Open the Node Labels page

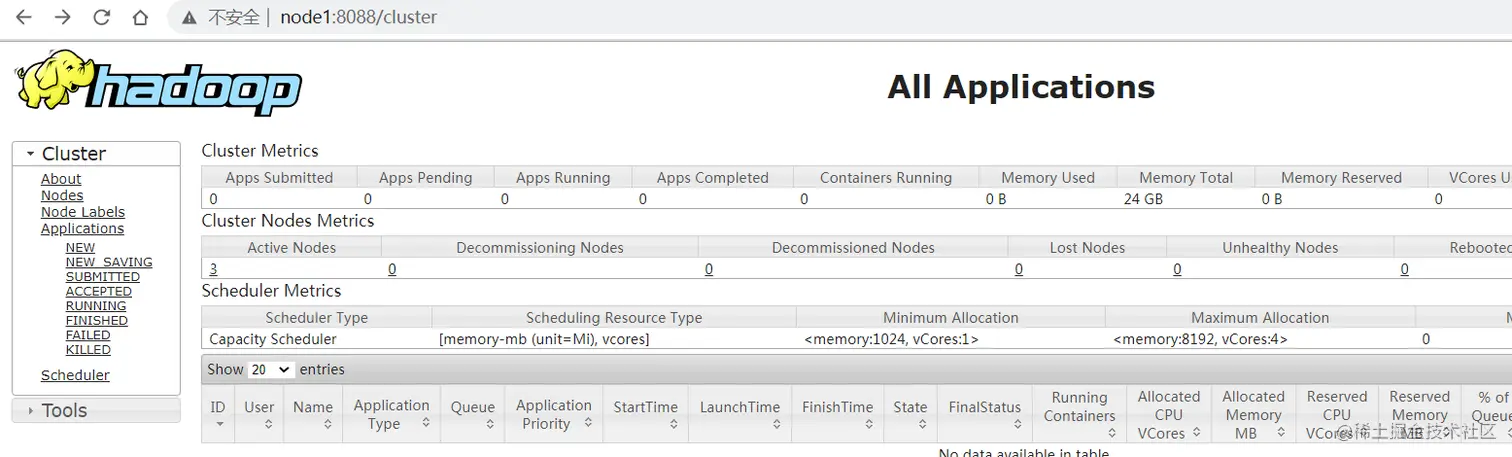click(x=83, y=212)
